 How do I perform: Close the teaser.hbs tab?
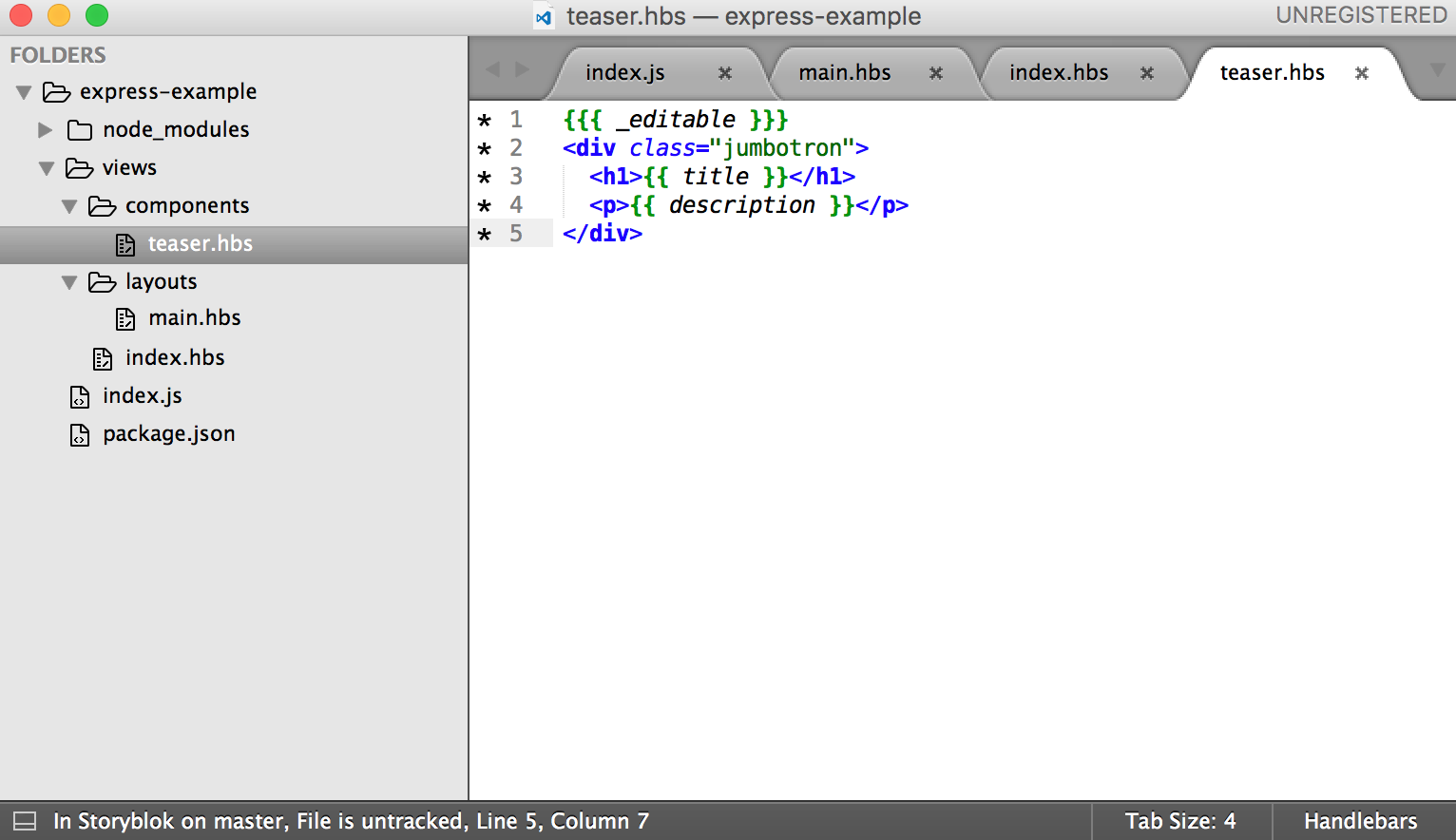1362,73
